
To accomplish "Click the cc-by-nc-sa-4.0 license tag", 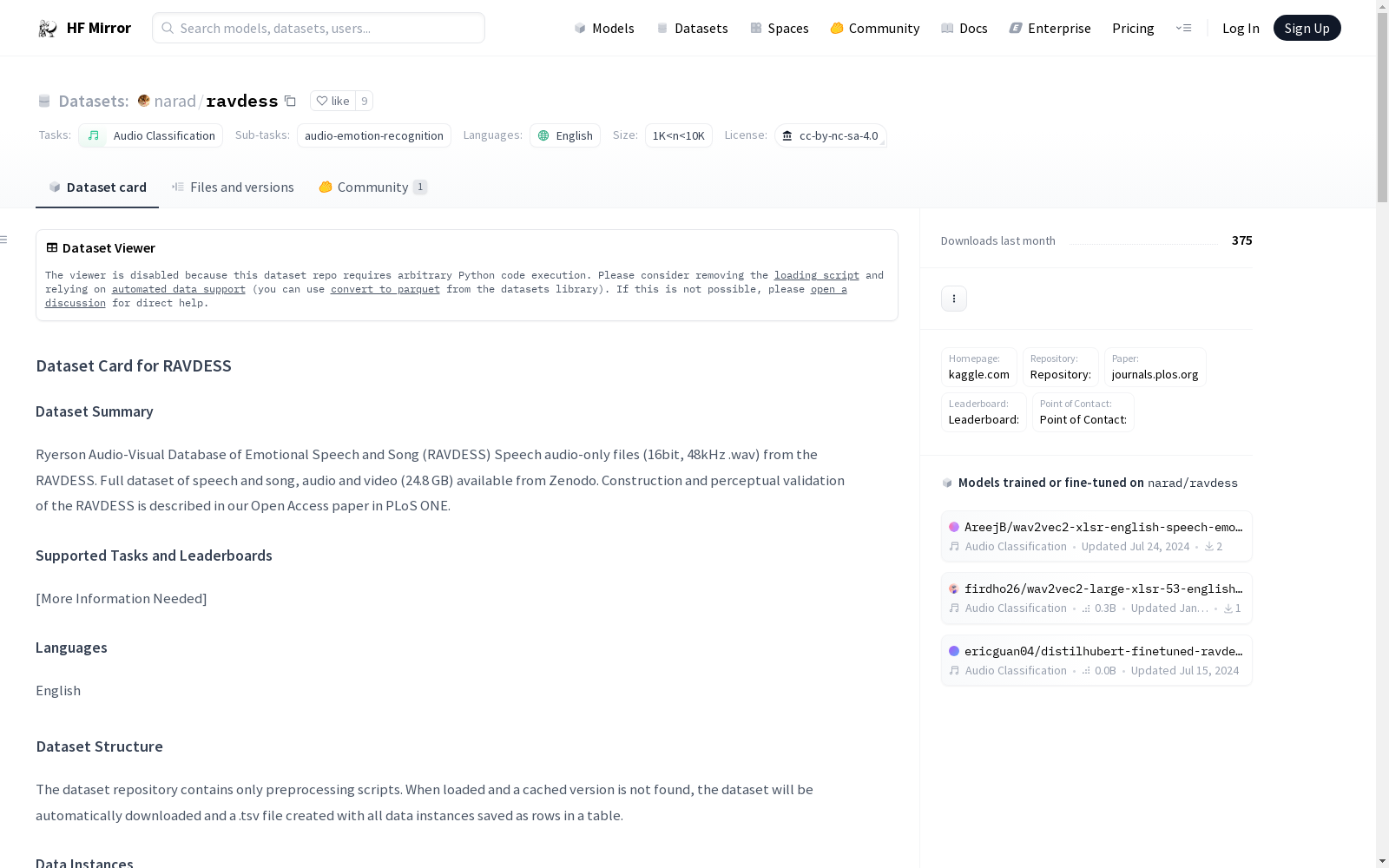I will [830, 135].
